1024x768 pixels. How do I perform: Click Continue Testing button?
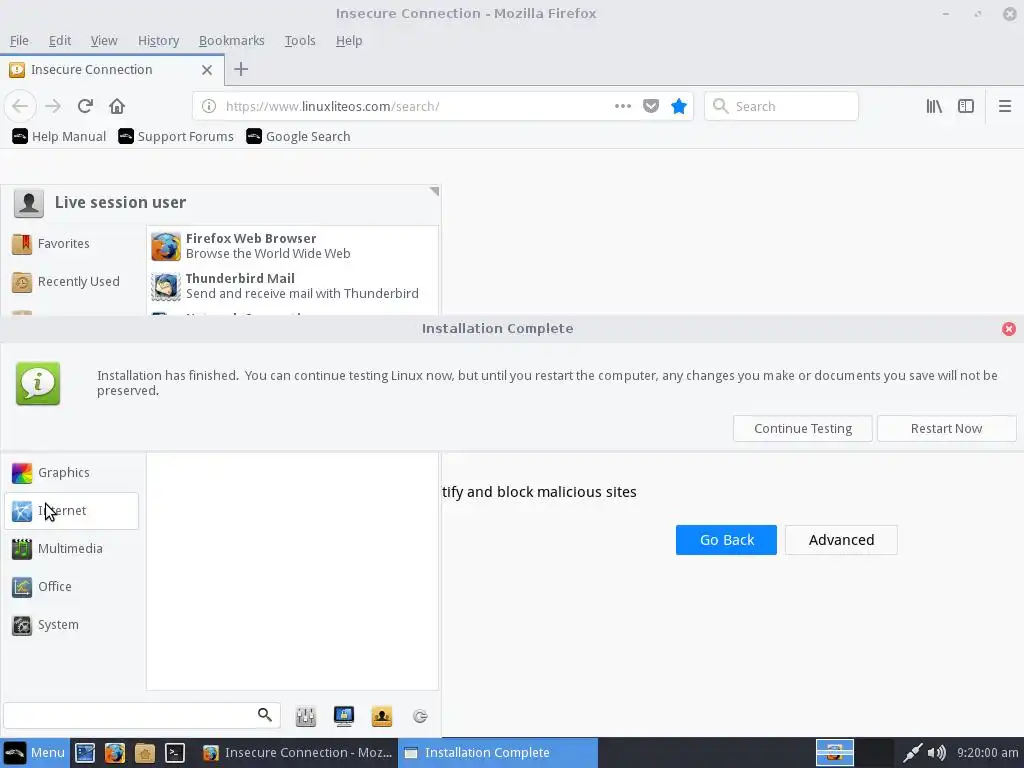803,428
